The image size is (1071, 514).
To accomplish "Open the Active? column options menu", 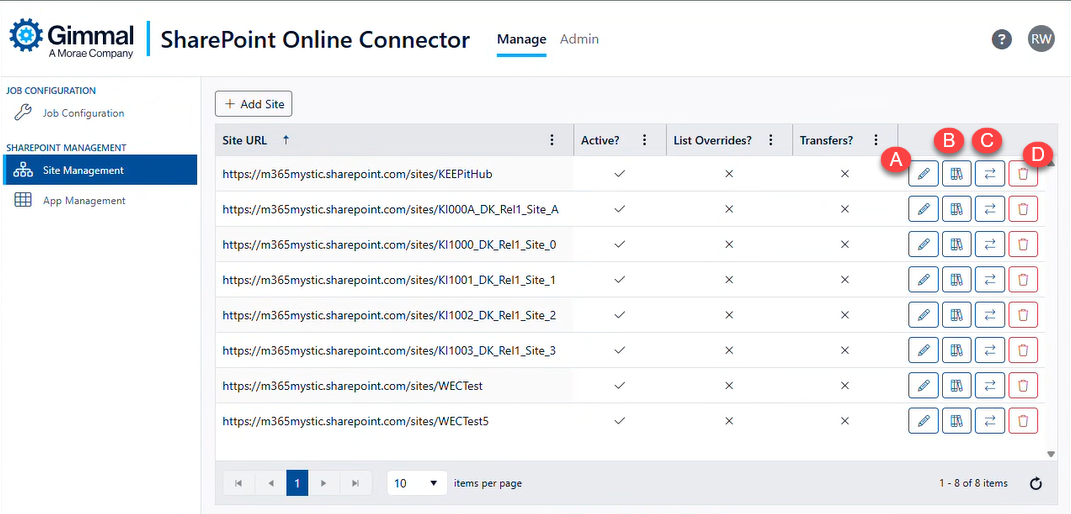I will (x=645, y=141).
